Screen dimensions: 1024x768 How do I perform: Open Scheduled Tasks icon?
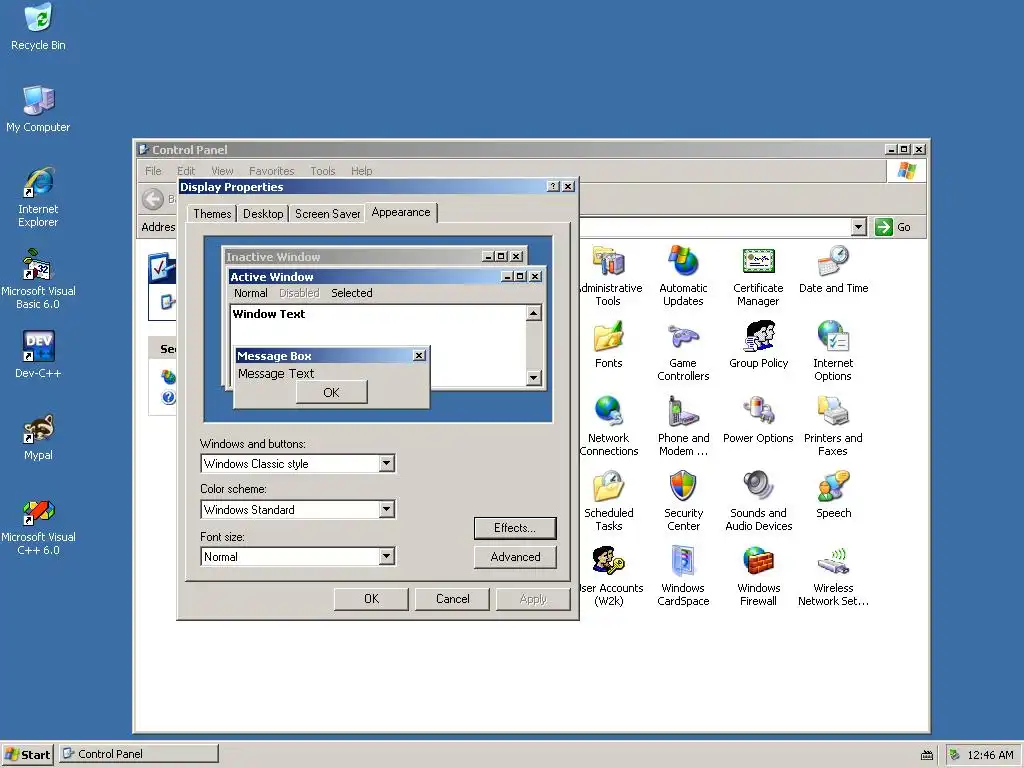(609, 487)
